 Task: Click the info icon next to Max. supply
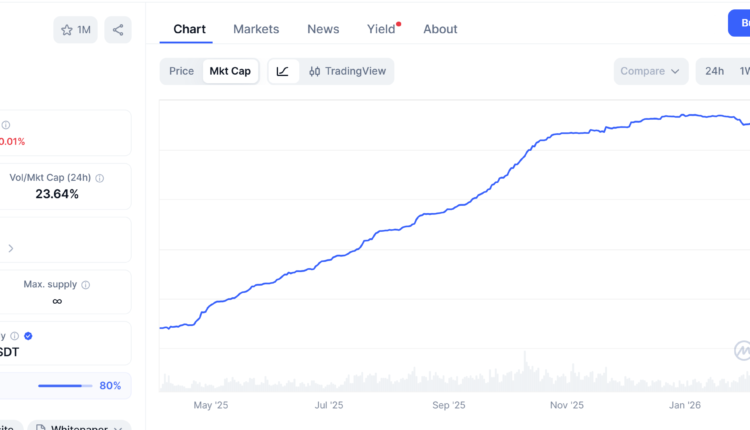[85, 285]
